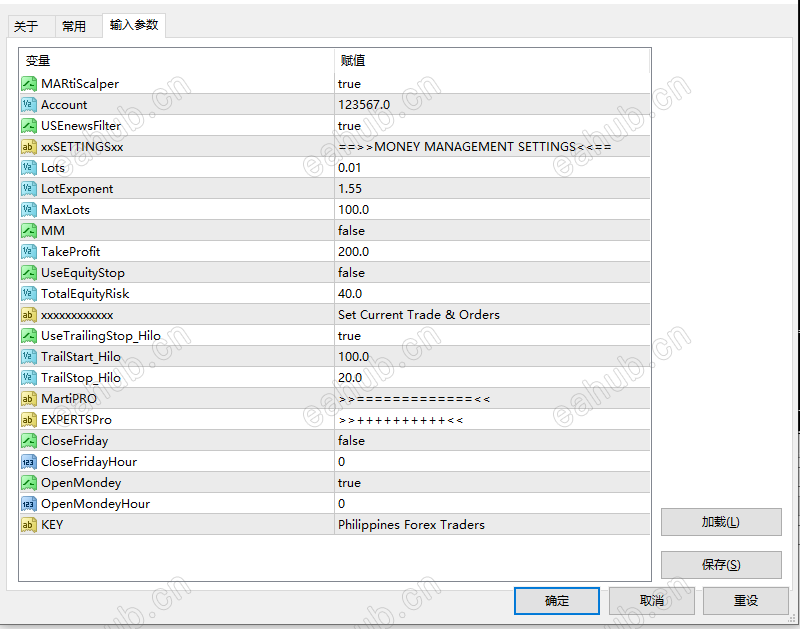Click the TrailStart_Hilo value 100.0
This screenshot has height=629, width=800.
(354, 357)
